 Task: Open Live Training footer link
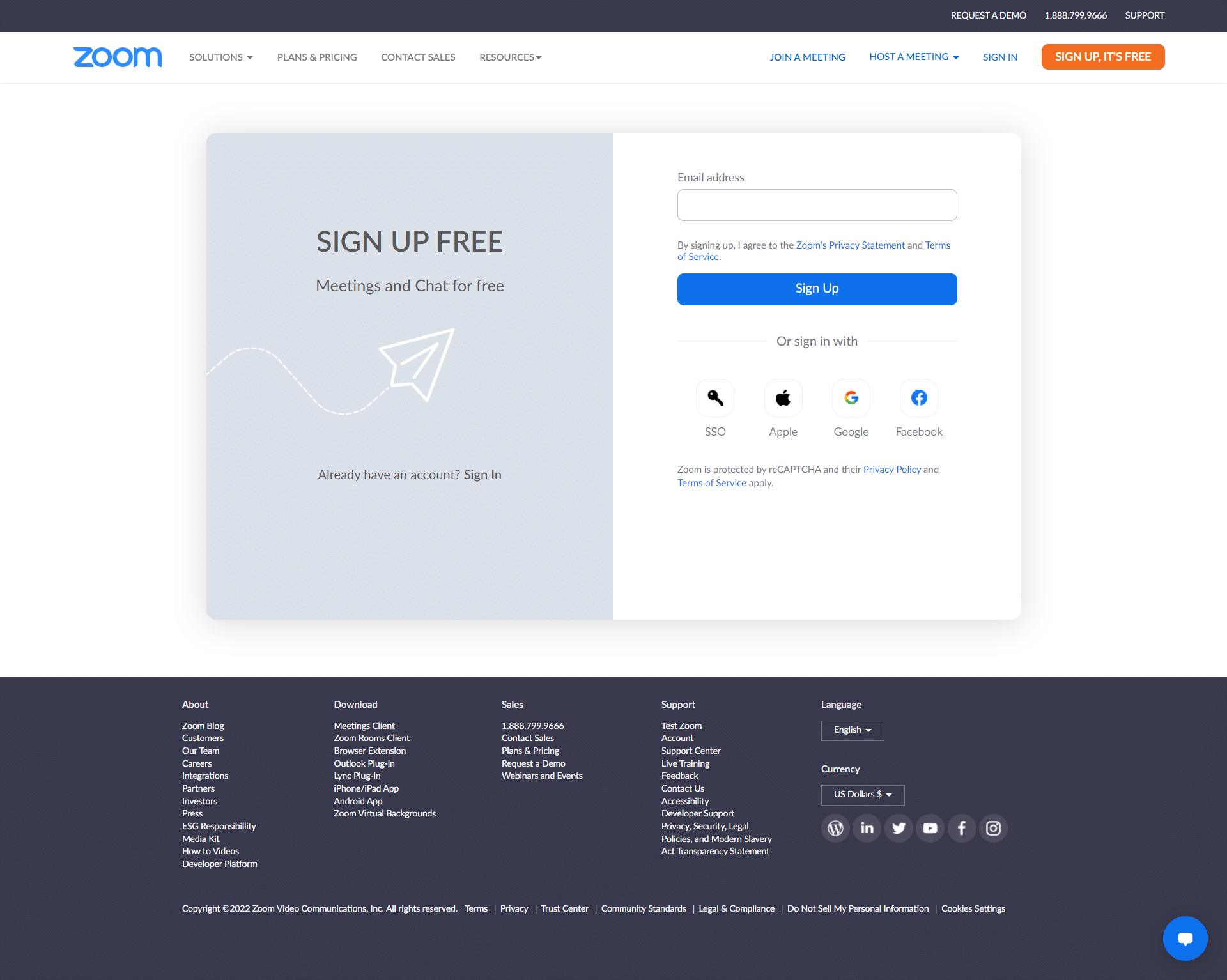pyautogui.click(x=685, y=763)
